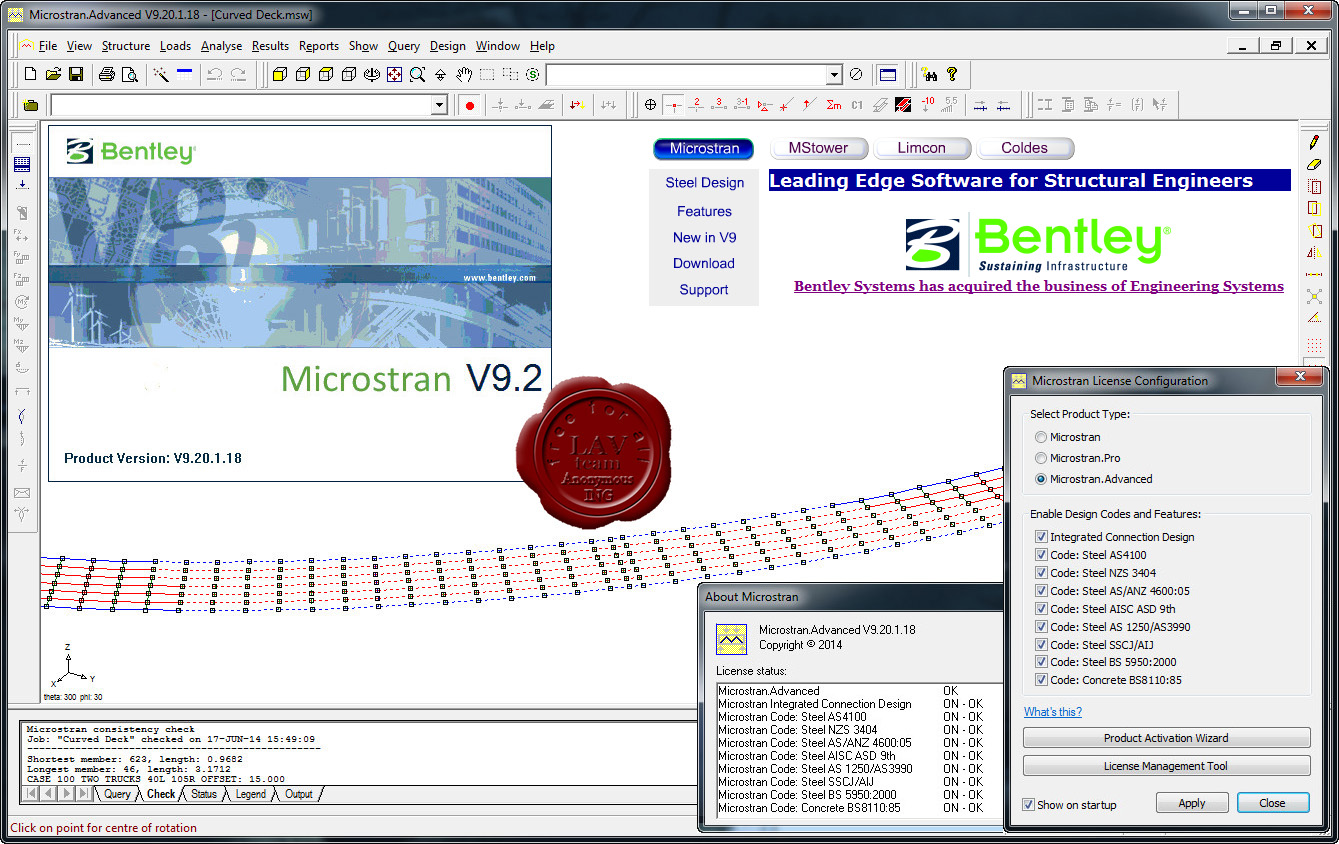The width and height of the screenshot is (1339, 844).
Task: Click the Close button in License Configuration
Action: click(1272, 803)
